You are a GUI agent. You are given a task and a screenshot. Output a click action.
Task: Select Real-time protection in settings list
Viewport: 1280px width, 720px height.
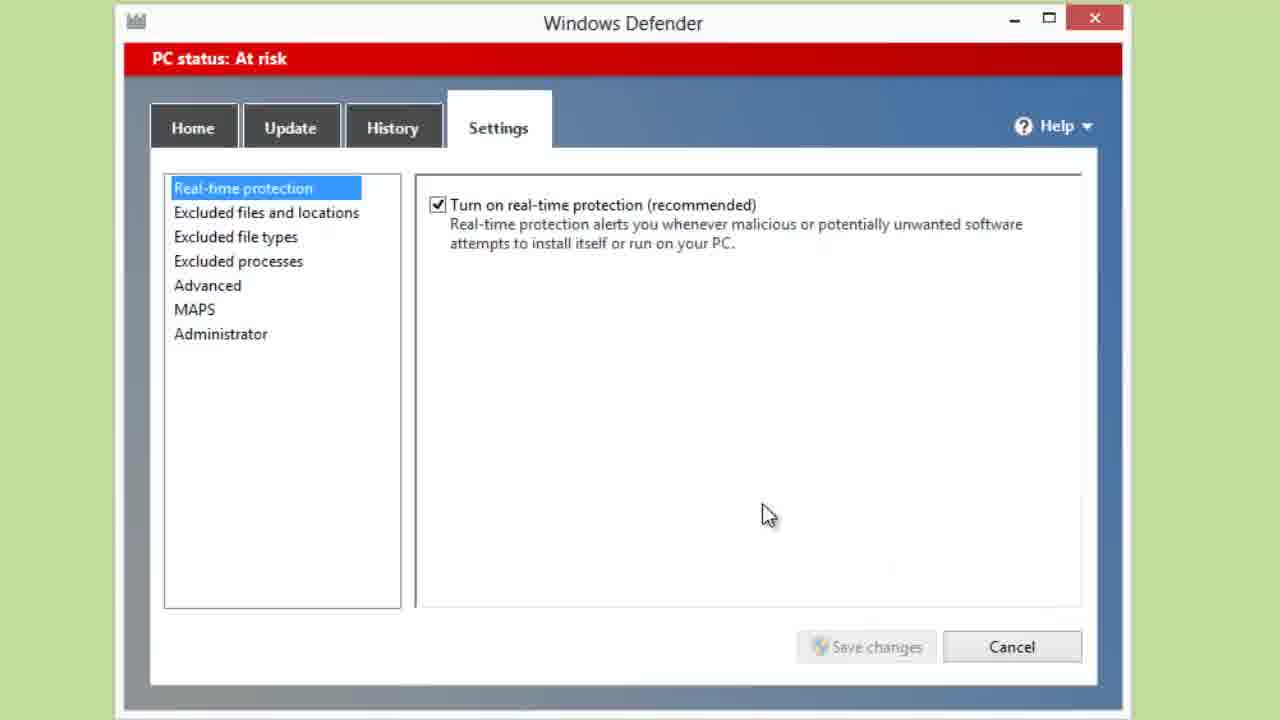(266, 188)
